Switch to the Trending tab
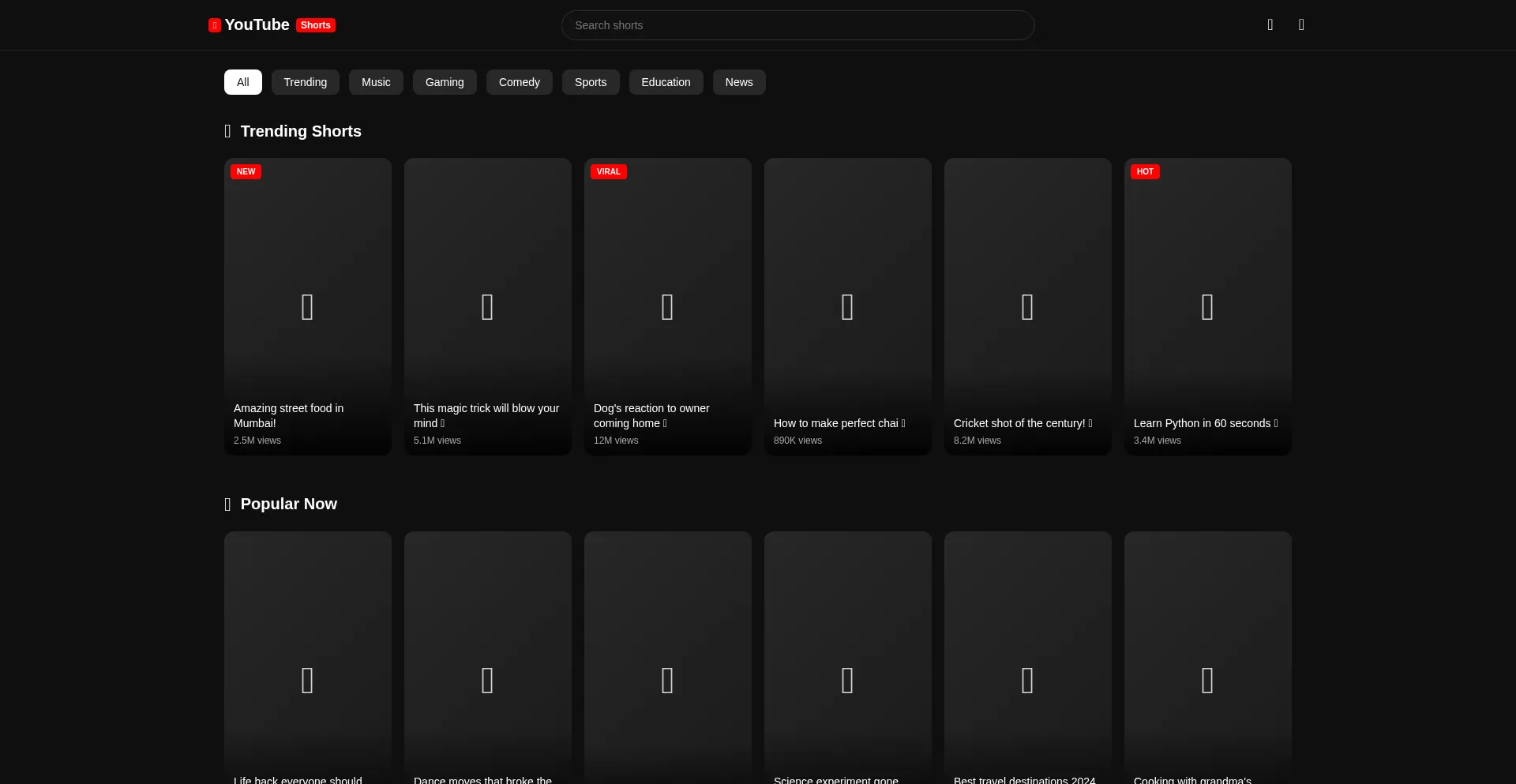The height and width of the screenshot is (784, 1516). click(x=306, y=82)
